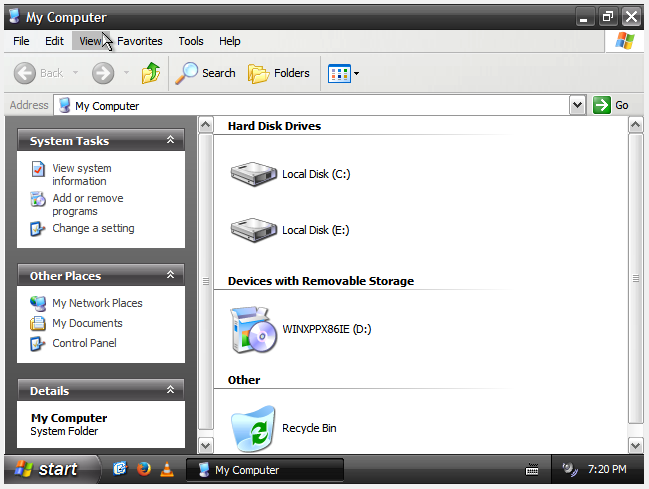Screen dimensions: 649x489
Task: Click the Views icon button
Action: (339, 74)
